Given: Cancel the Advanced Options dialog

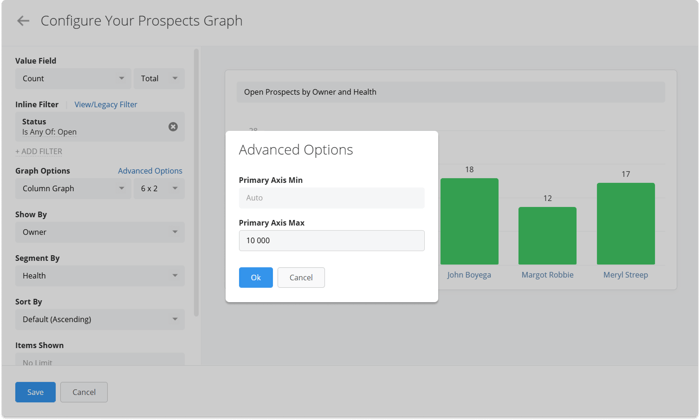Looking at the screenshot, I should [301, 277].
